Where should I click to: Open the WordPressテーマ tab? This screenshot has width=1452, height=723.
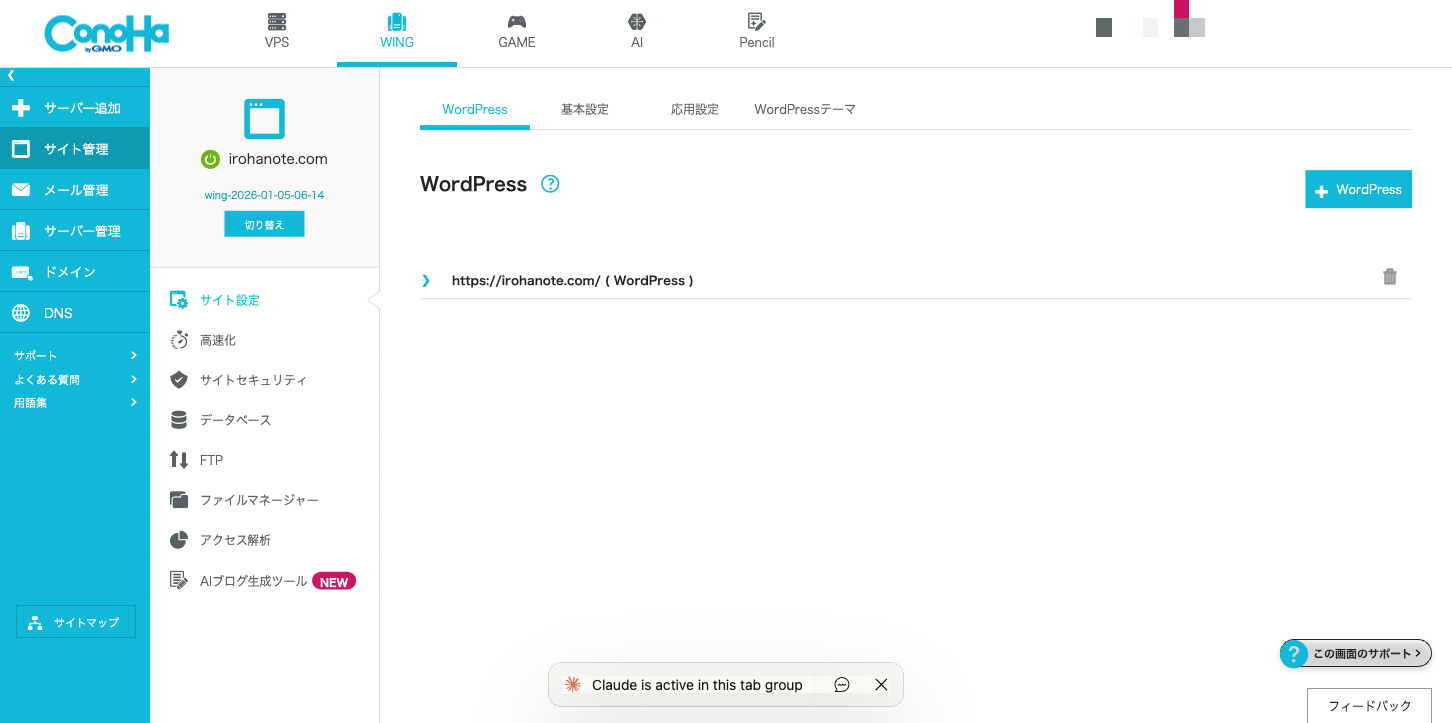pos(804,109)
